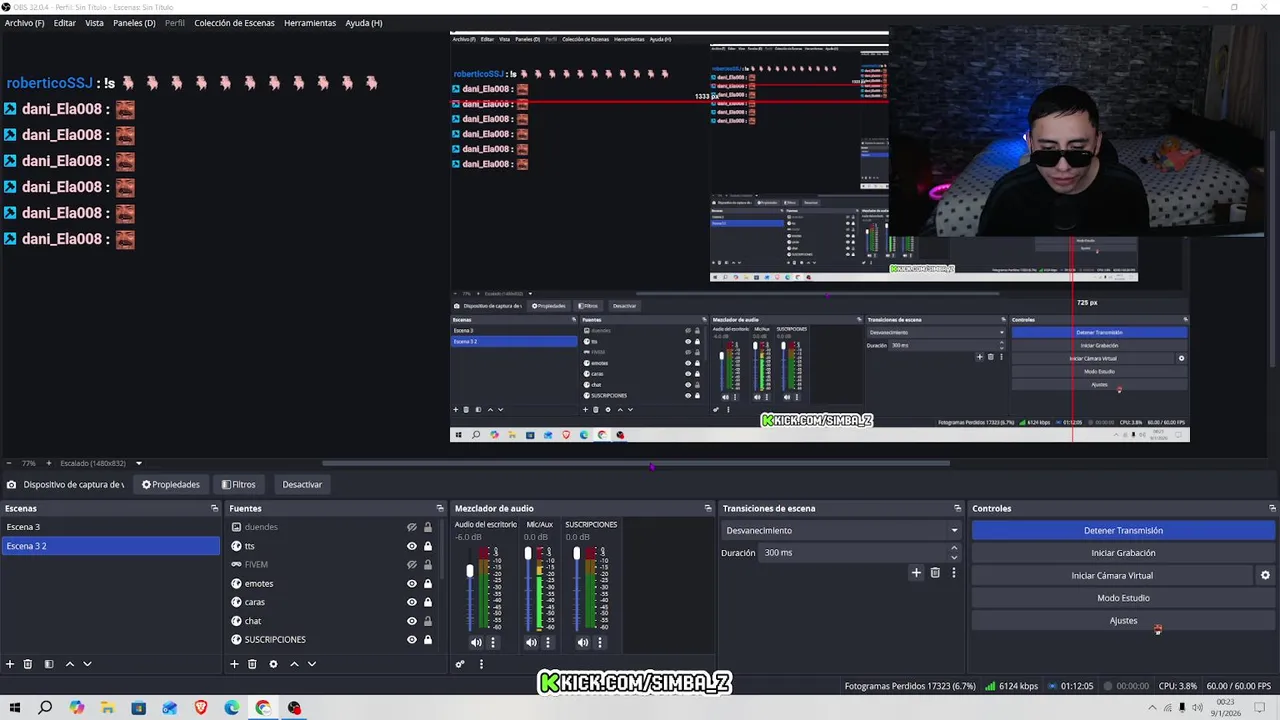Open source Propiedades button
The width and height of the screenshot is (1280, 720).
pyautogui.click(x=171, y=485)
